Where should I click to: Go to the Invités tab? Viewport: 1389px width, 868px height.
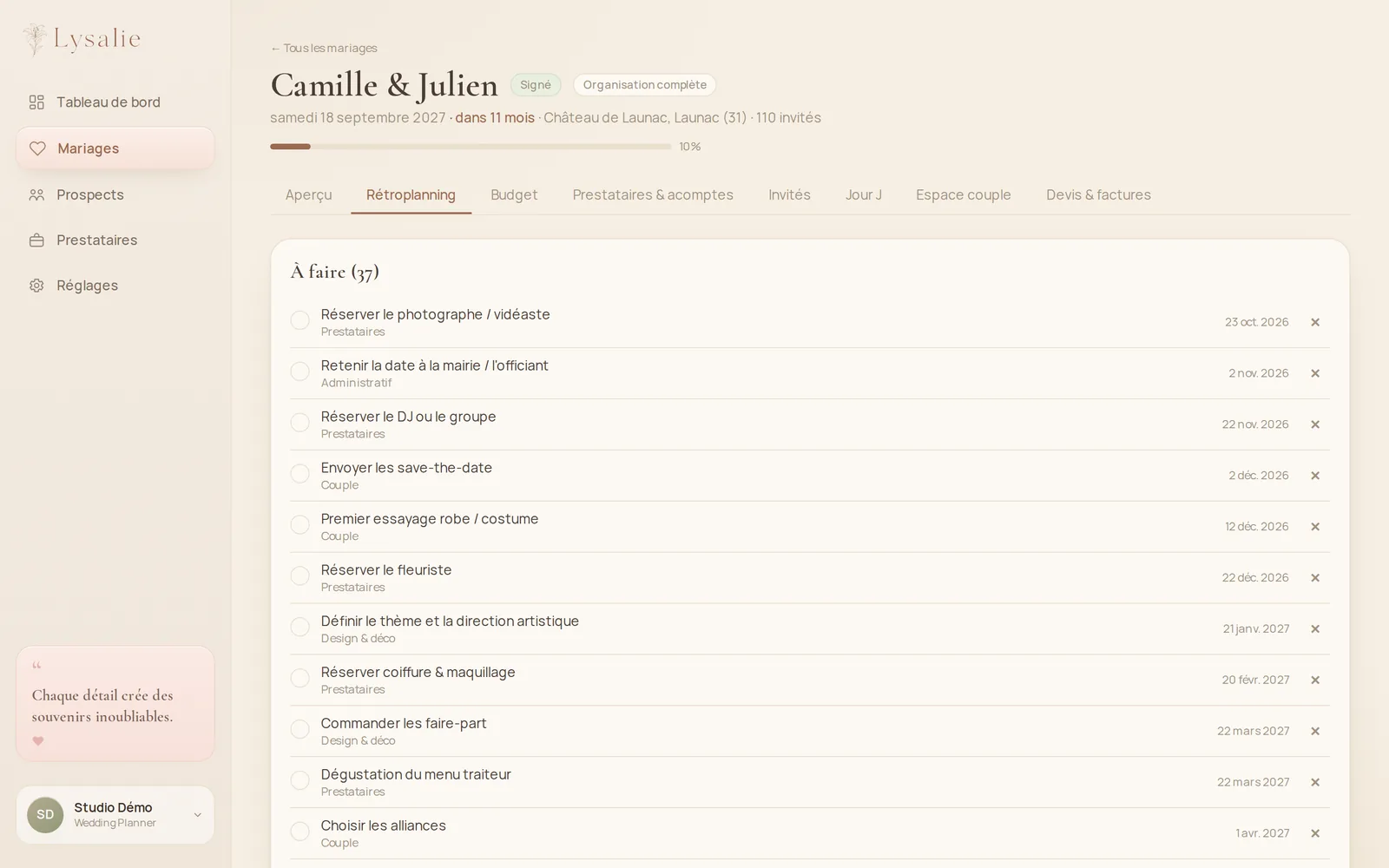pyautogui.click(x=789, y=195)
